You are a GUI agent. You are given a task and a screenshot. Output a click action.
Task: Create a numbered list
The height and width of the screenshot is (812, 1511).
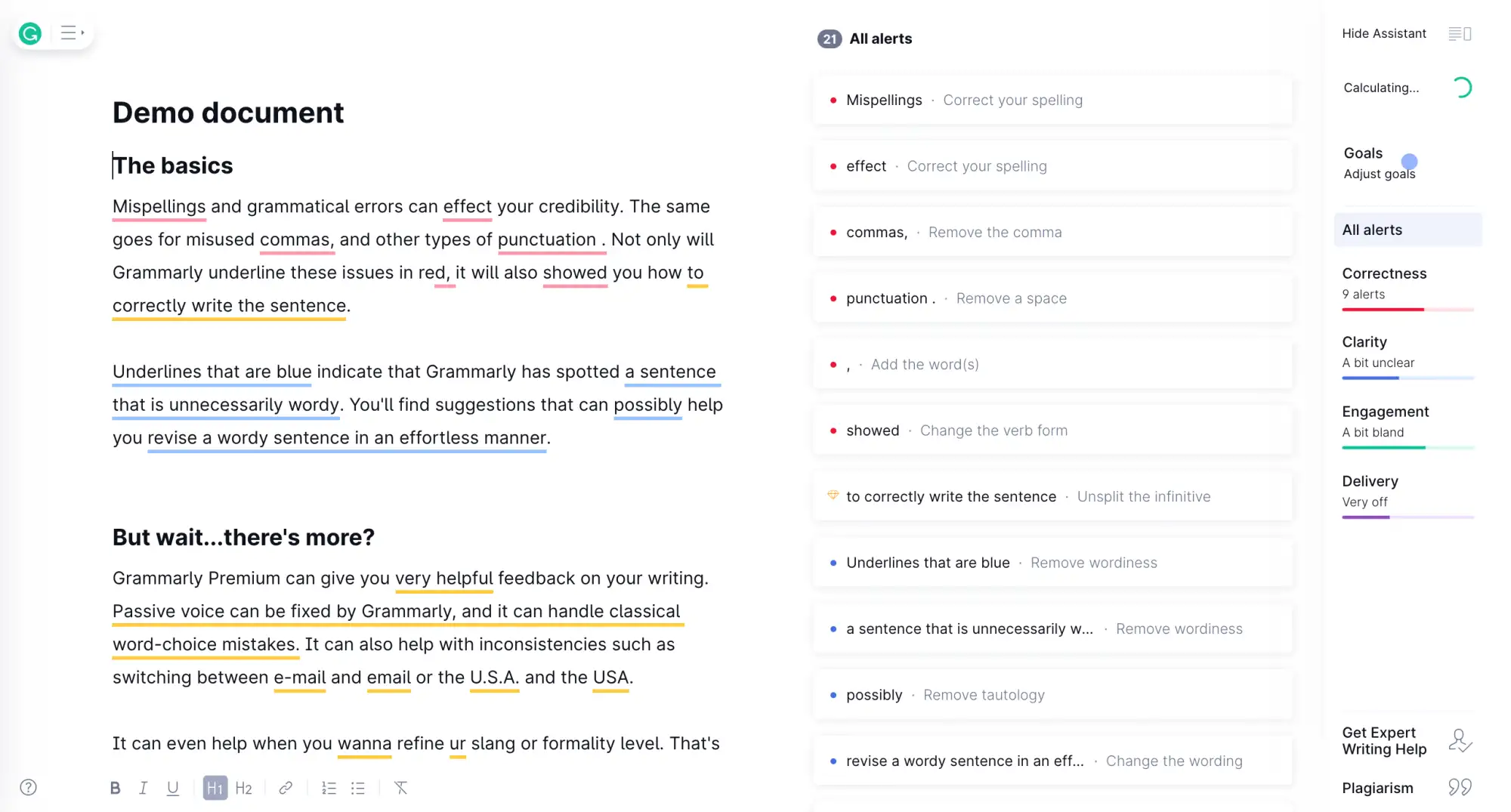click(329, 788)
